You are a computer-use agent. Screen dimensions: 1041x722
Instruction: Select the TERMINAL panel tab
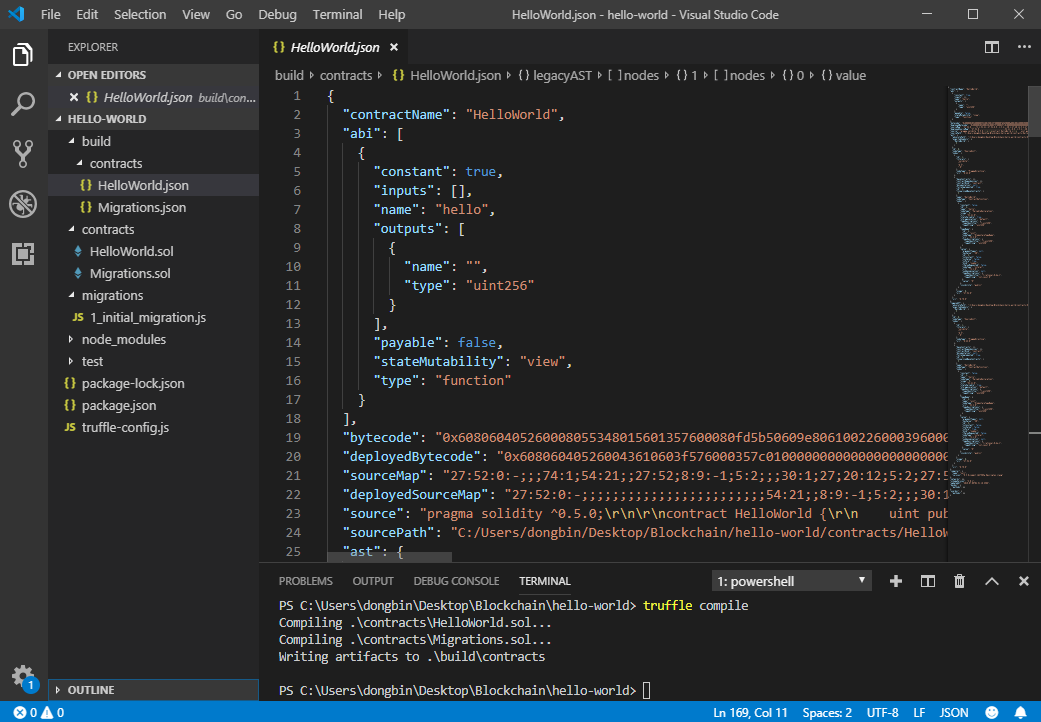[545, 581]
